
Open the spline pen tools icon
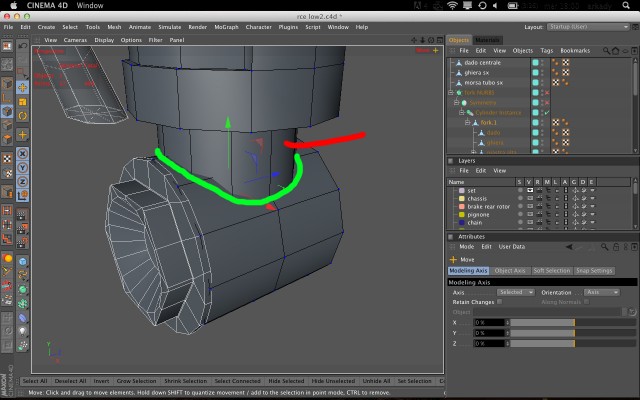[x=22, y=275]
